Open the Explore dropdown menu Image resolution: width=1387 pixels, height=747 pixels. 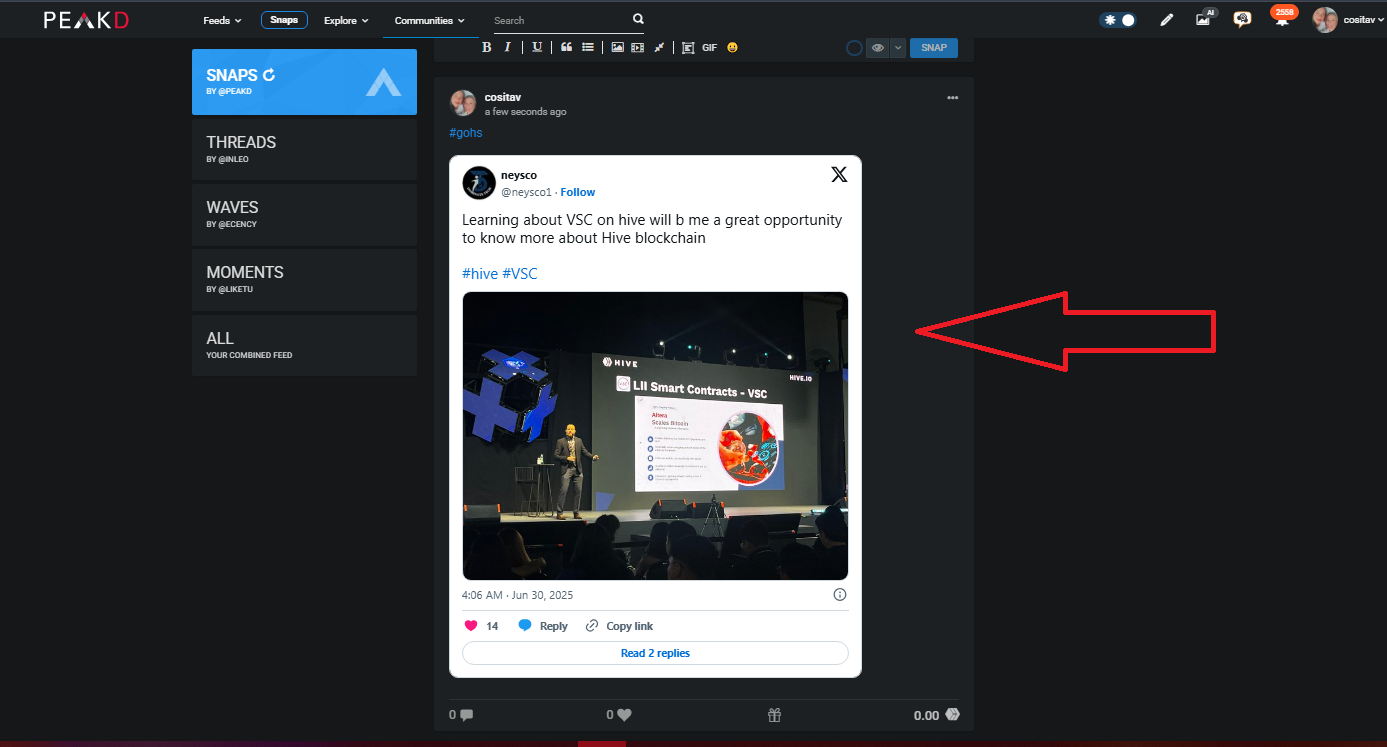coord(346,20)
